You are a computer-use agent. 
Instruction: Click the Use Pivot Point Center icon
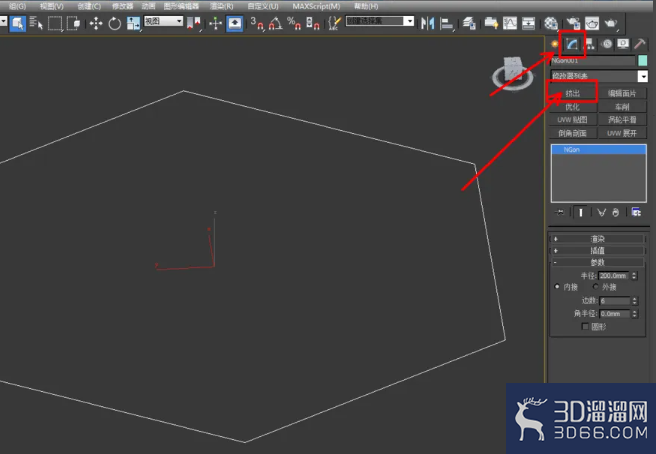[193, 23]
